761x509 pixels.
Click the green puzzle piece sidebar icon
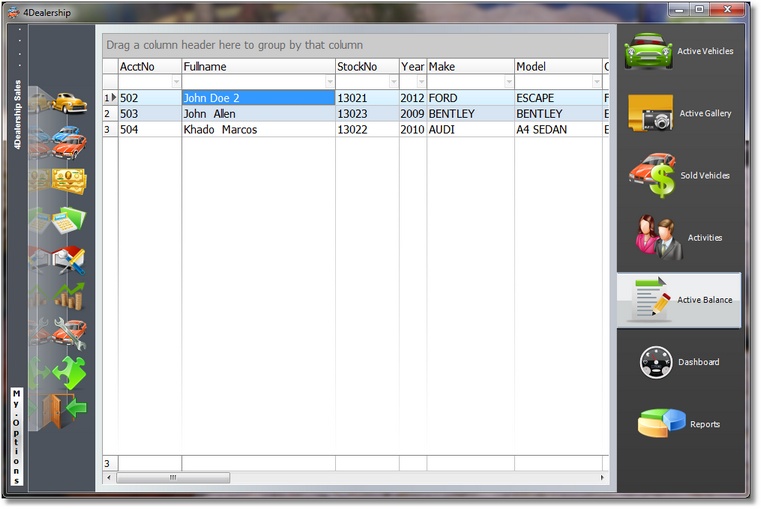pyautogui.click(x=68, y=372)
